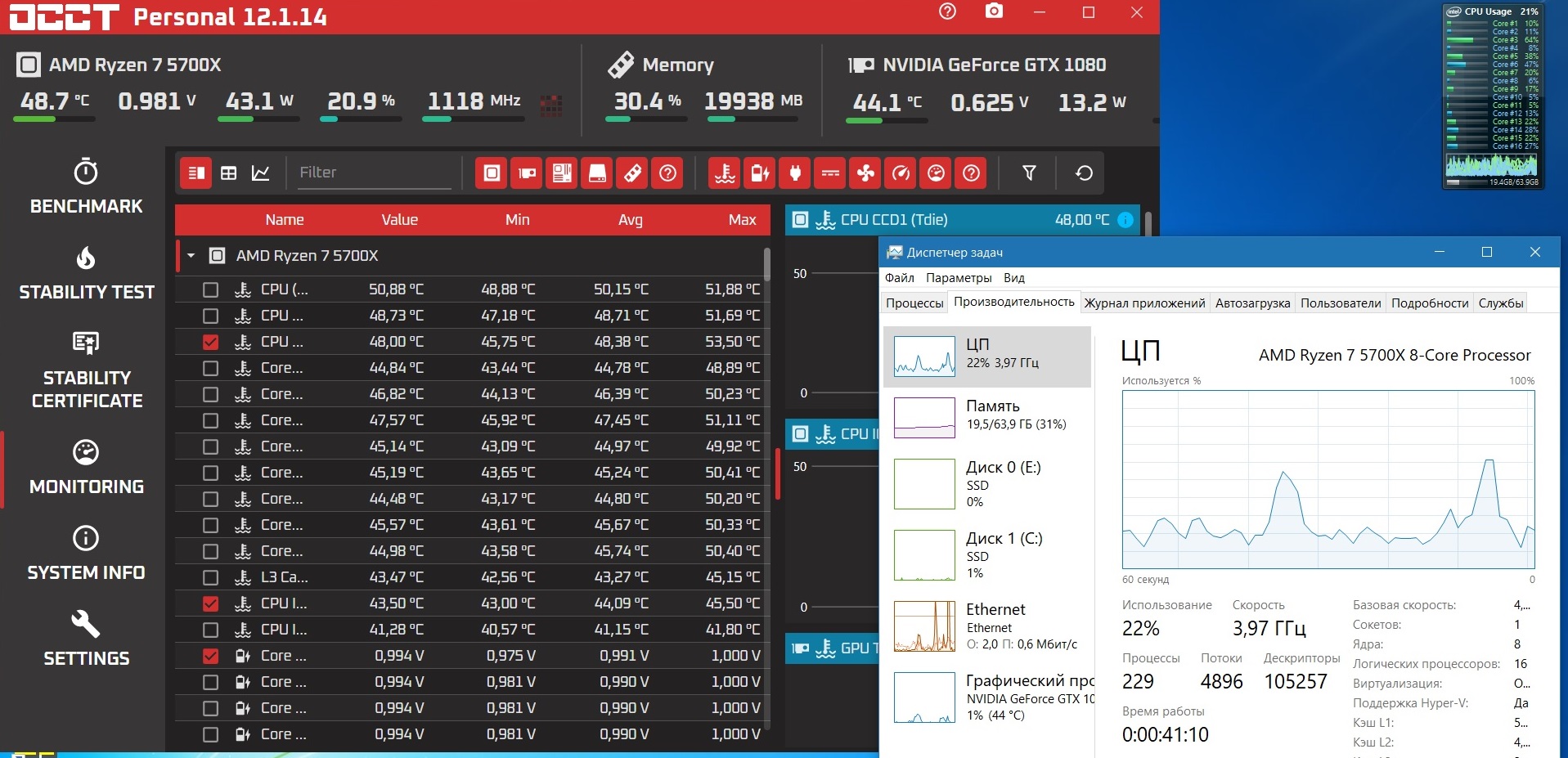This screenshot has height=758, width=1568.
Task: Sort sensor table by Name column
Action: [284, 220]
